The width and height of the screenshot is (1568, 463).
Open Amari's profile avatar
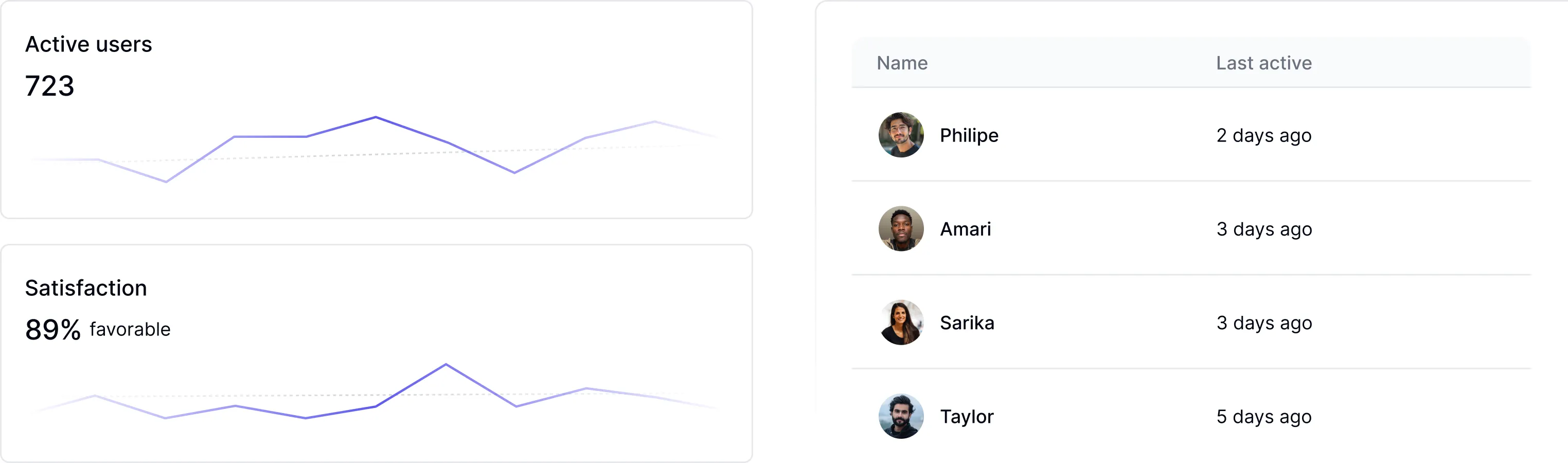[901, 229]
